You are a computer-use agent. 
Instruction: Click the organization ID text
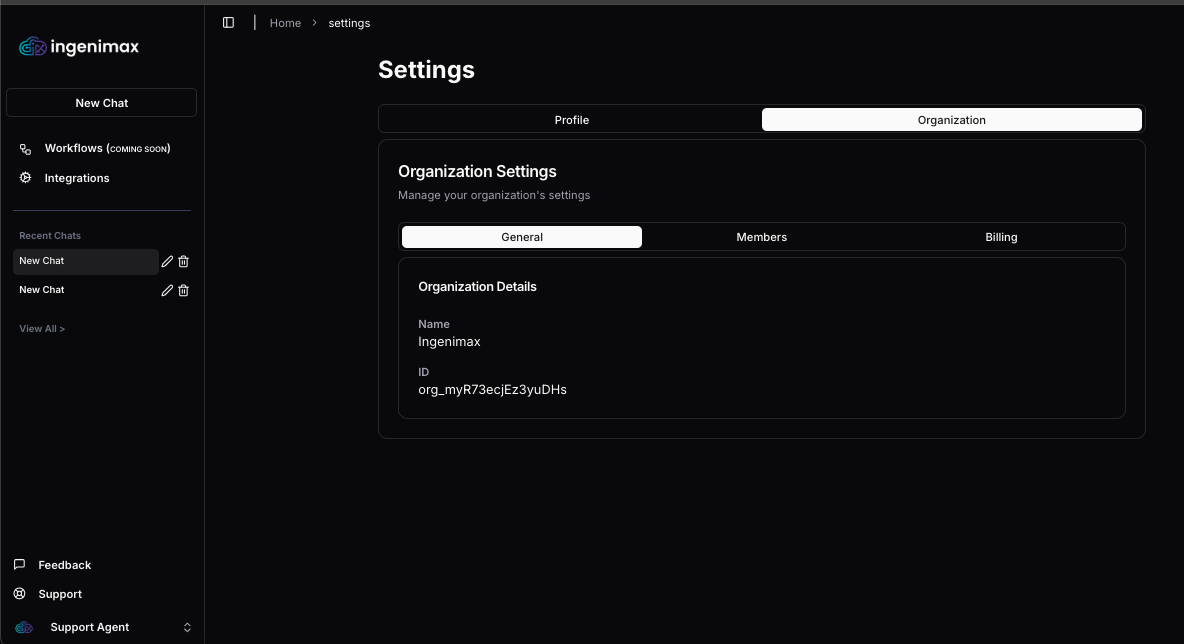click(492, 390)
